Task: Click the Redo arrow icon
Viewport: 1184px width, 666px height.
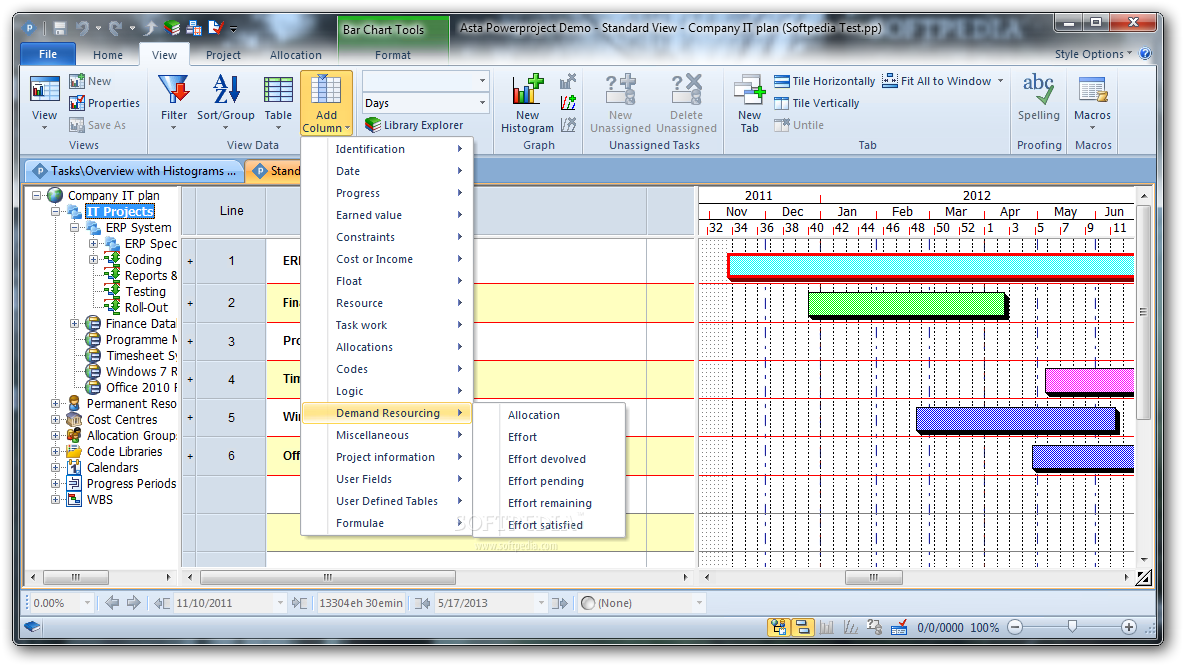Action: click(116, 29)
